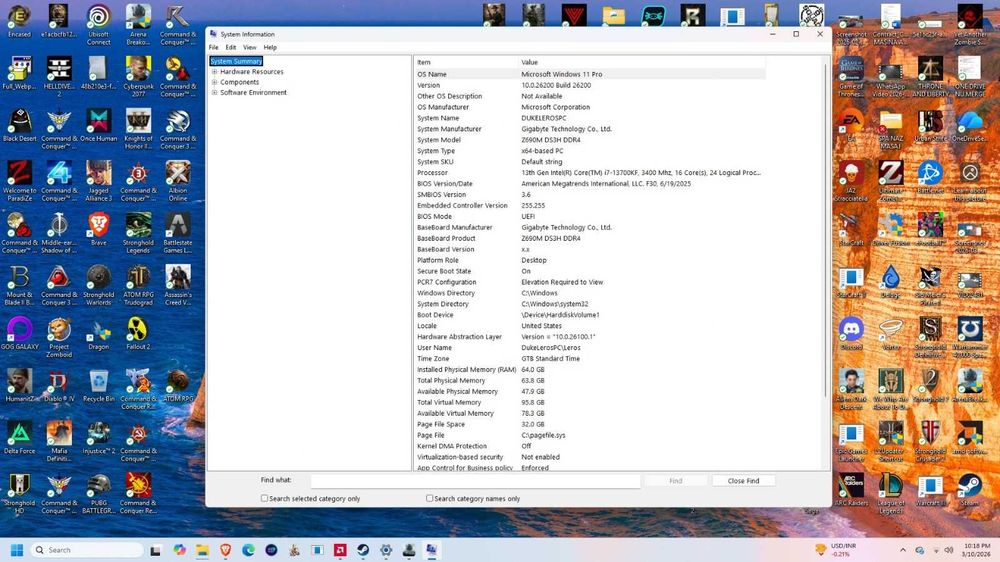Click the Item column header
This screenshot has width=1000, height=562.
pos(466,63)
